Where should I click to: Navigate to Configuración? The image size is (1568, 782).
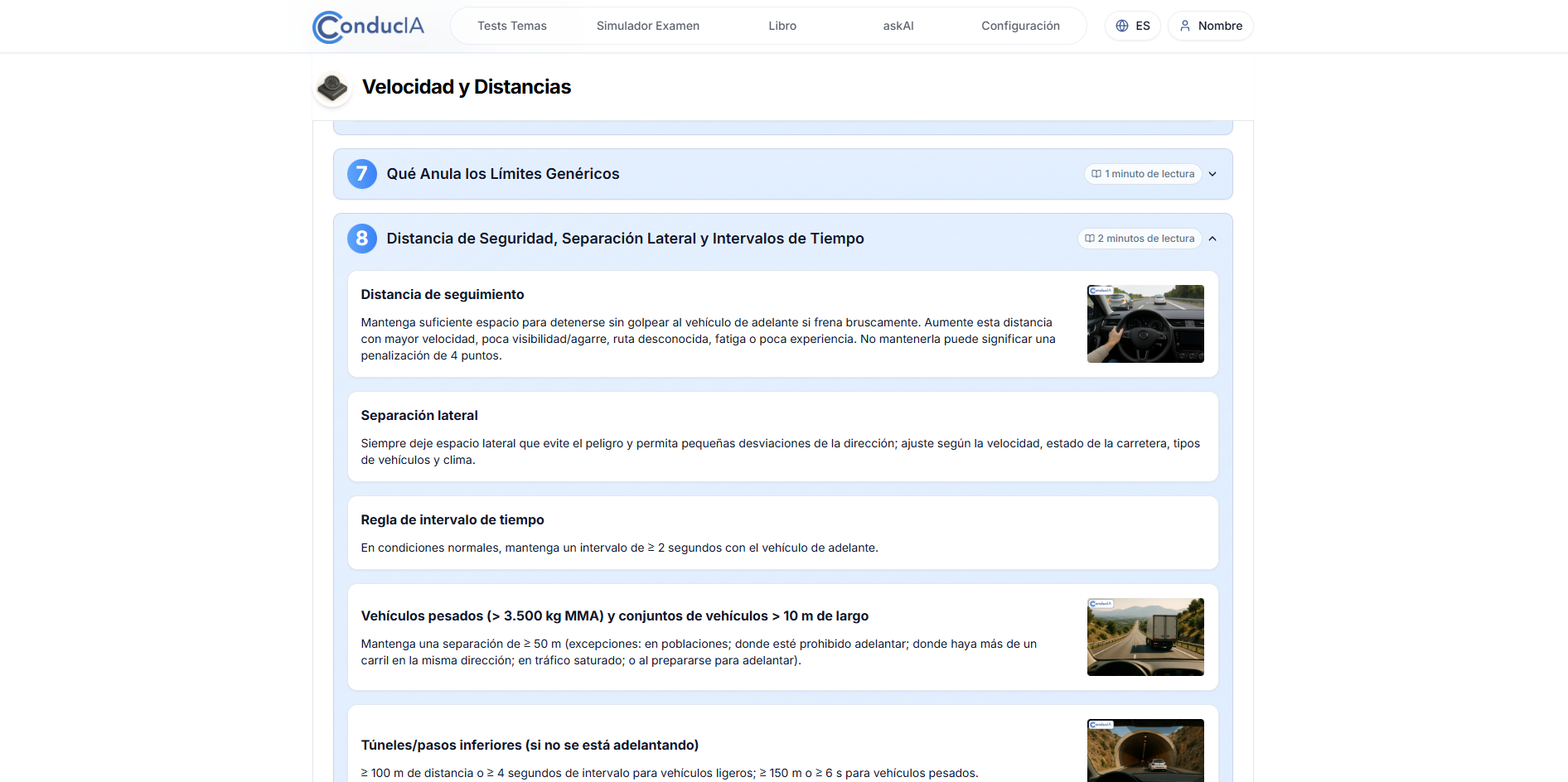point(1020,26)
